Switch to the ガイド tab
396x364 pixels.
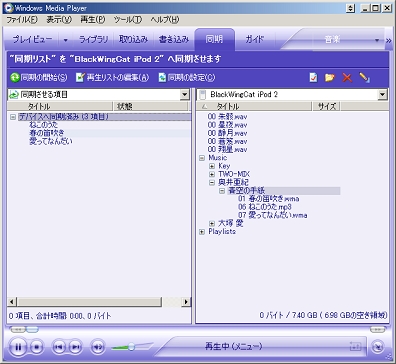(255, 40)
